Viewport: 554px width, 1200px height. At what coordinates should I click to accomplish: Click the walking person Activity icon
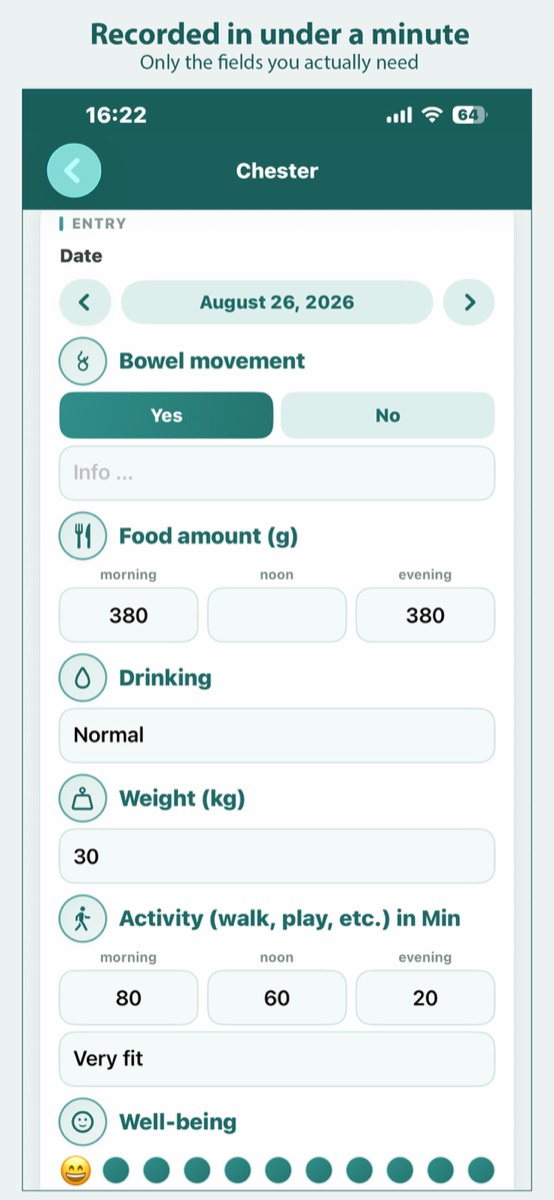pos(84,919)
